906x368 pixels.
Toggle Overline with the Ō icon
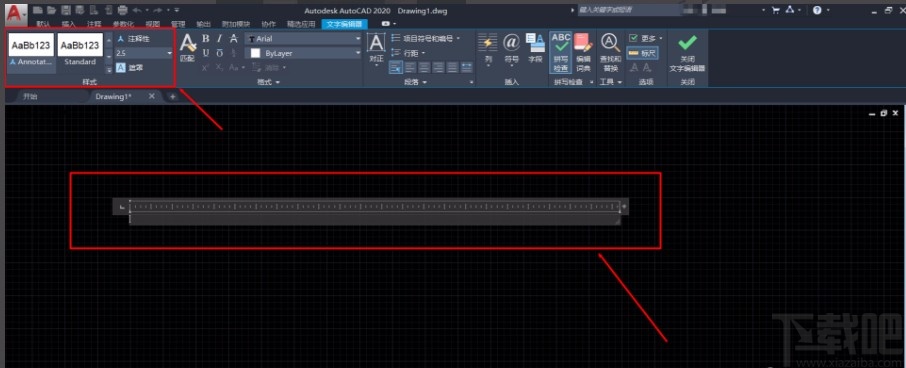tap(220, 53)
